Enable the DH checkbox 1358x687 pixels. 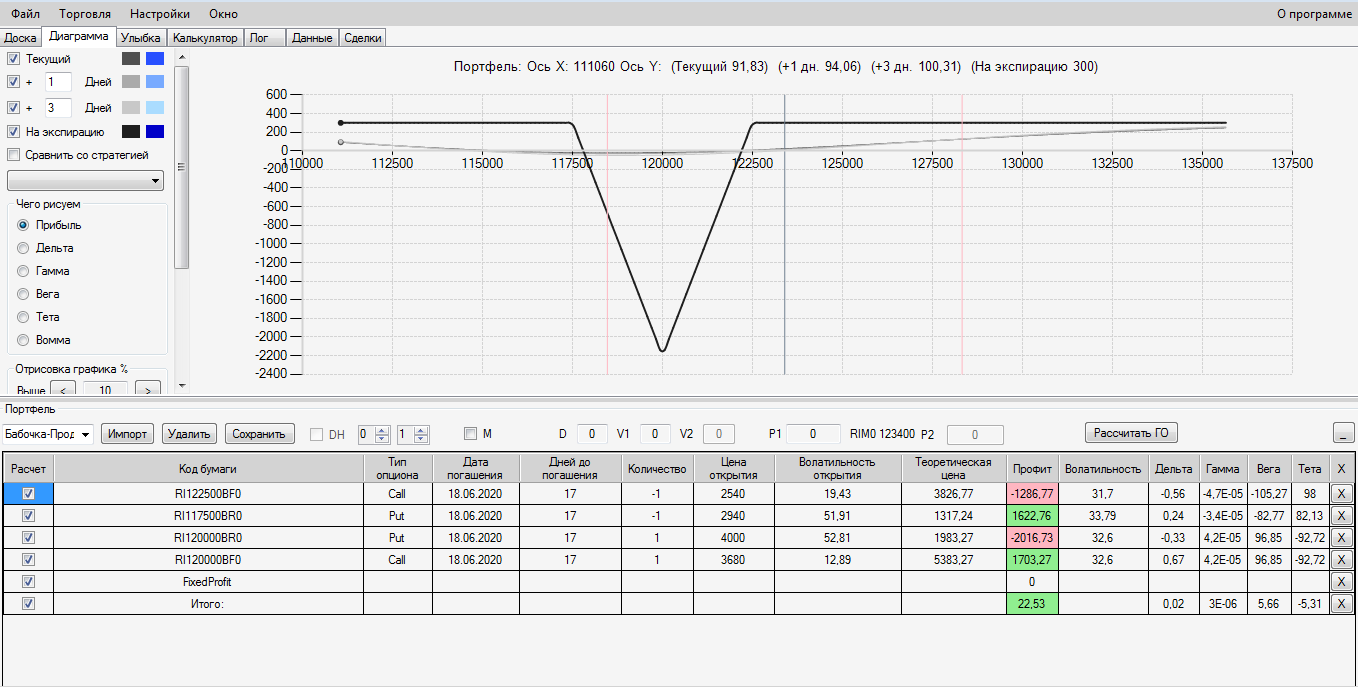pyautogui.click(x=316, y=434)
